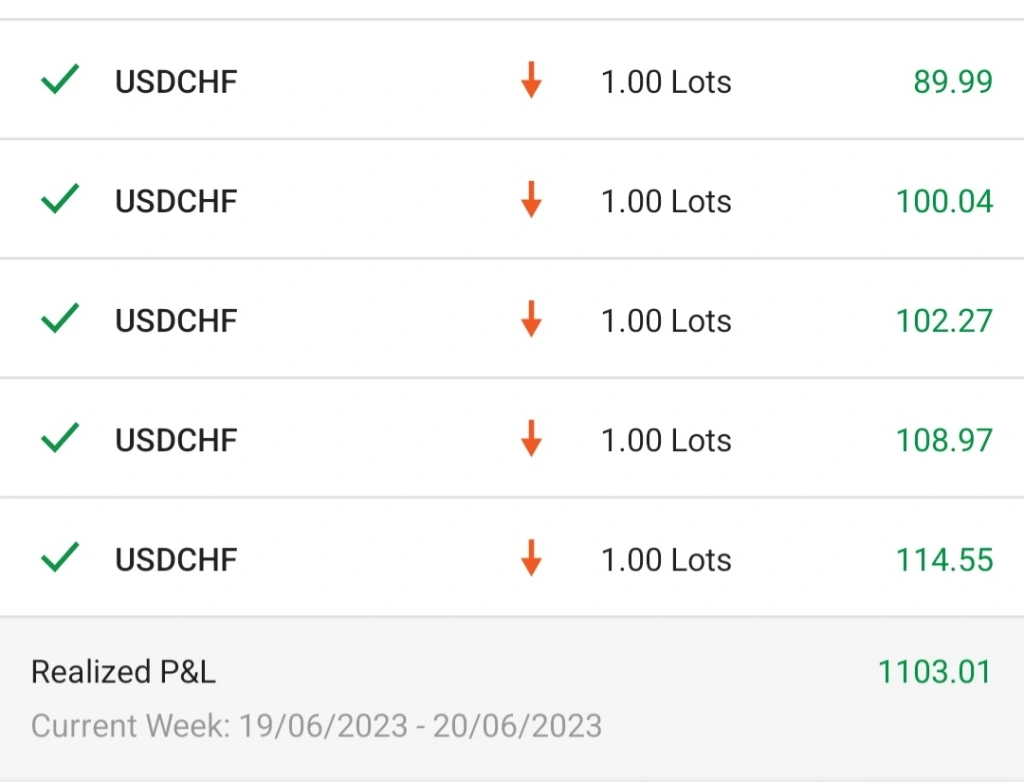Open the USDCHF trade with 100.04 profit
Image resolution: width=1024 pixels, height=782 pixels.
tap(512, 199)
